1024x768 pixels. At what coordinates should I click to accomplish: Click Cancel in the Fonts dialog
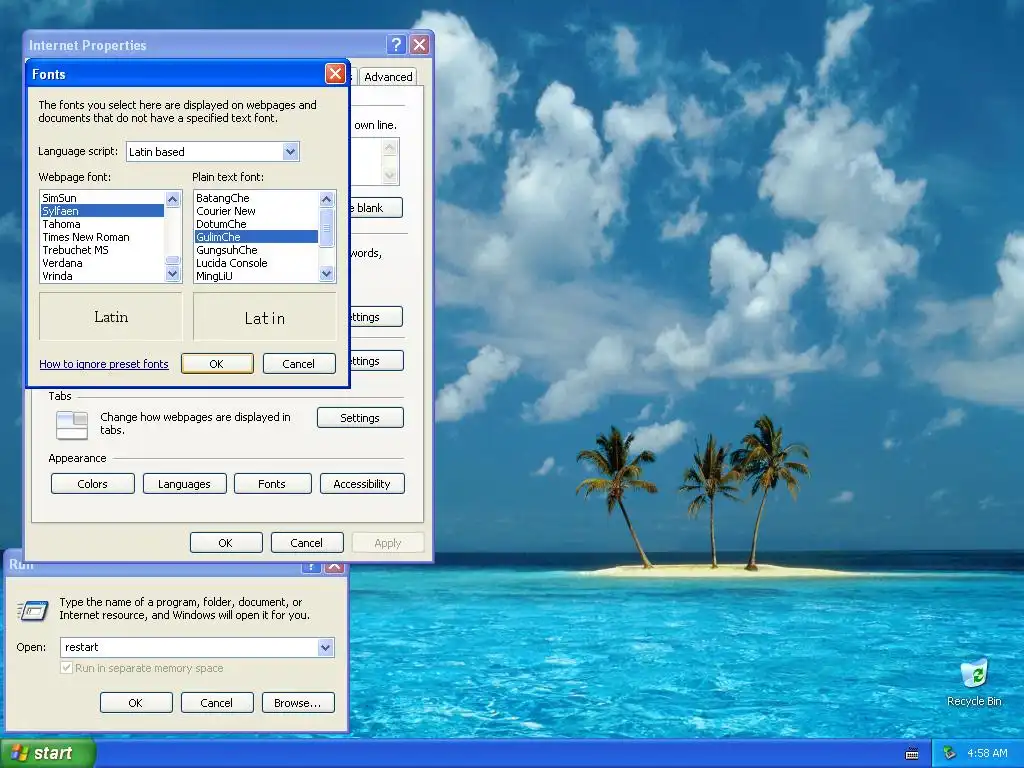(298, 364)
